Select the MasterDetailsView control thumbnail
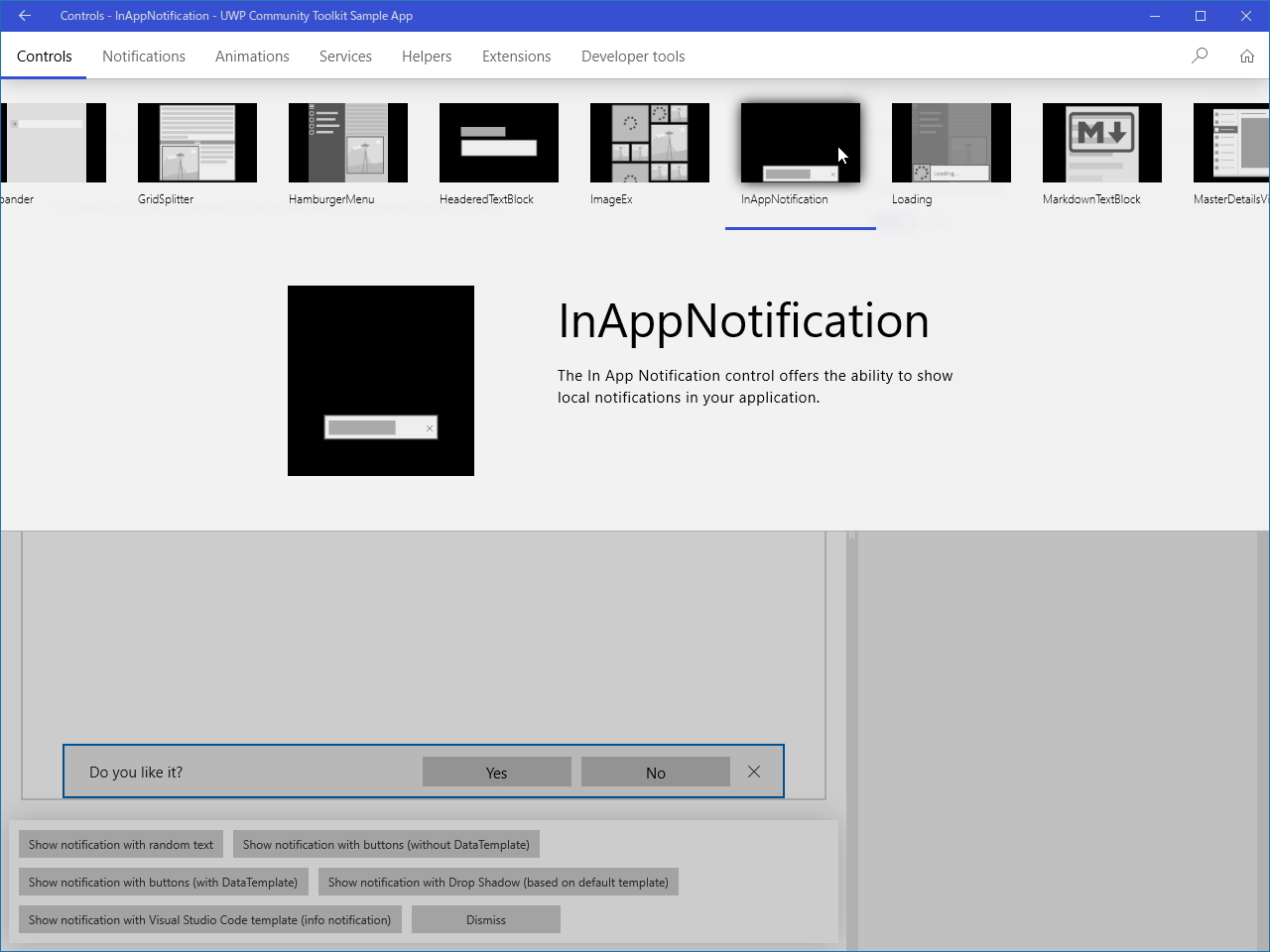Image resolution: width=1270 pixels, height=952 pixels. [1230, 142]
